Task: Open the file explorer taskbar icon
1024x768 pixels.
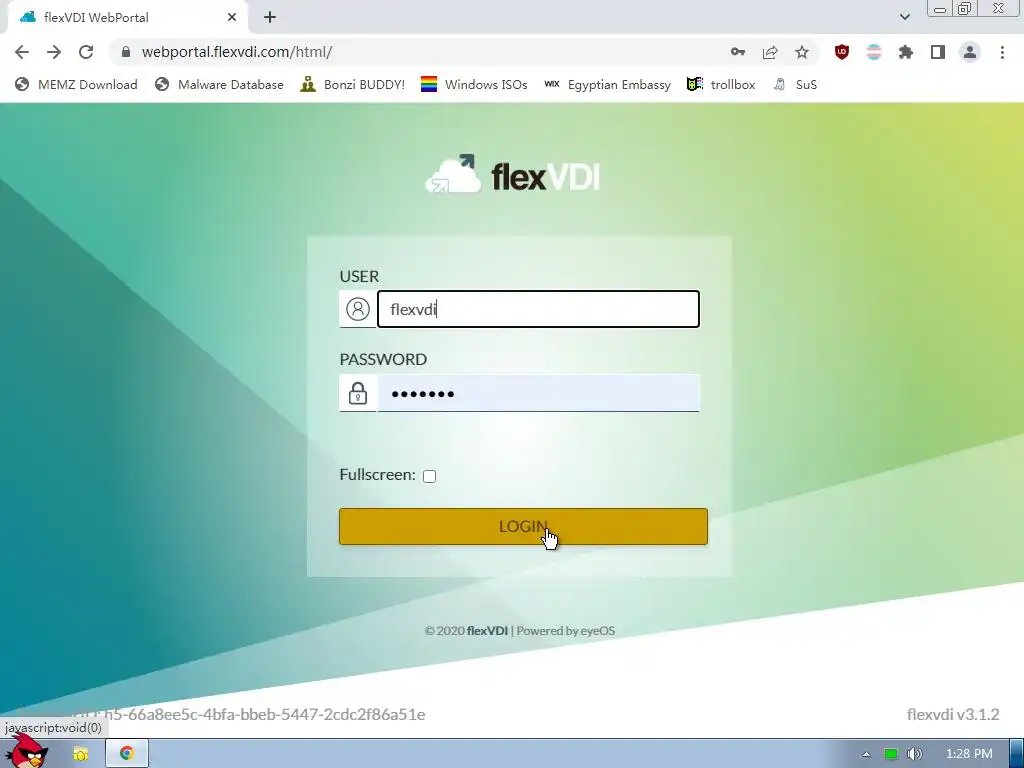Action: point(80,754)
